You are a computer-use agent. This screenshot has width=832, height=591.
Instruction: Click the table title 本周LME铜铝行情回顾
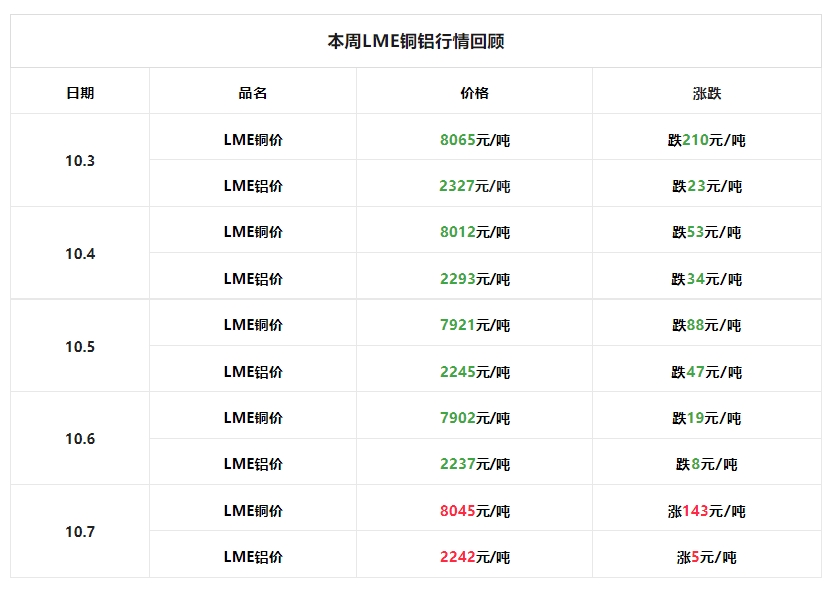[x=415, y=42]
